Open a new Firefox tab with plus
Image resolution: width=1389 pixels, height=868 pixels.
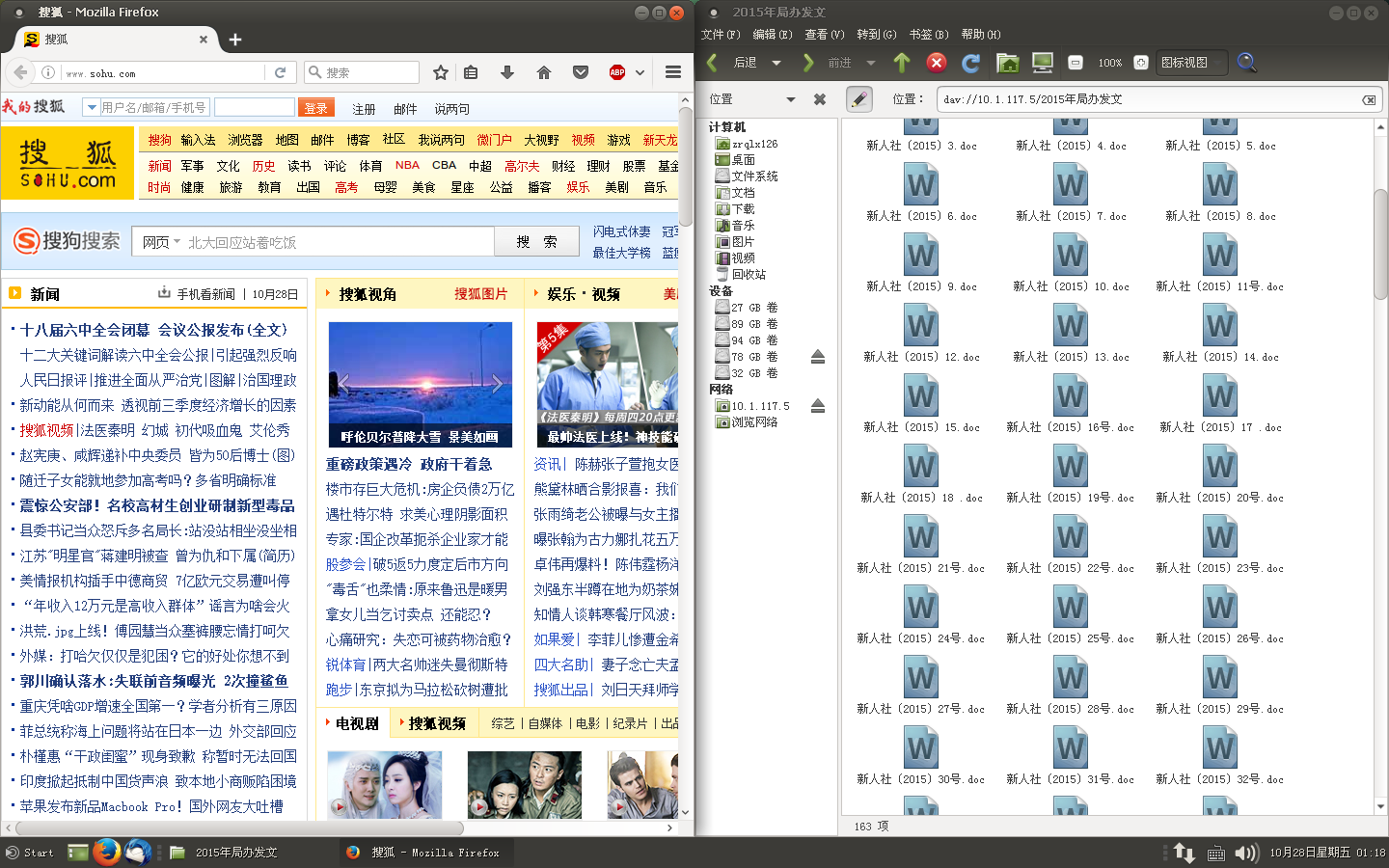[x=235, y=40]
